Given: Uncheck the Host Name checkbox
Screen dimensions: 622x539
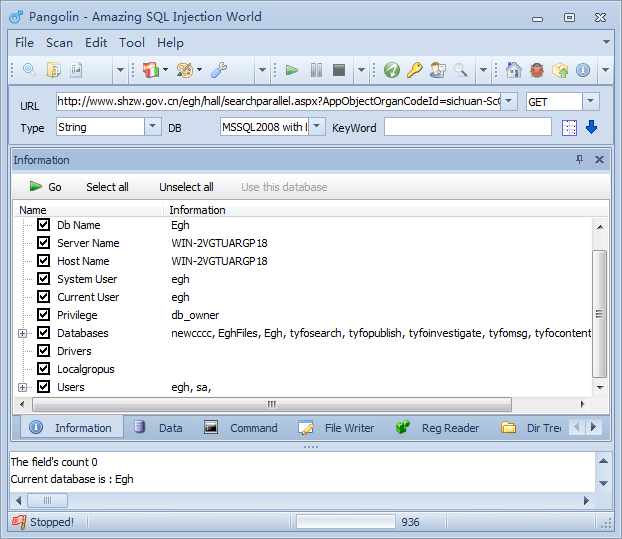Looking at the screenshot, I should click(43, 261).
